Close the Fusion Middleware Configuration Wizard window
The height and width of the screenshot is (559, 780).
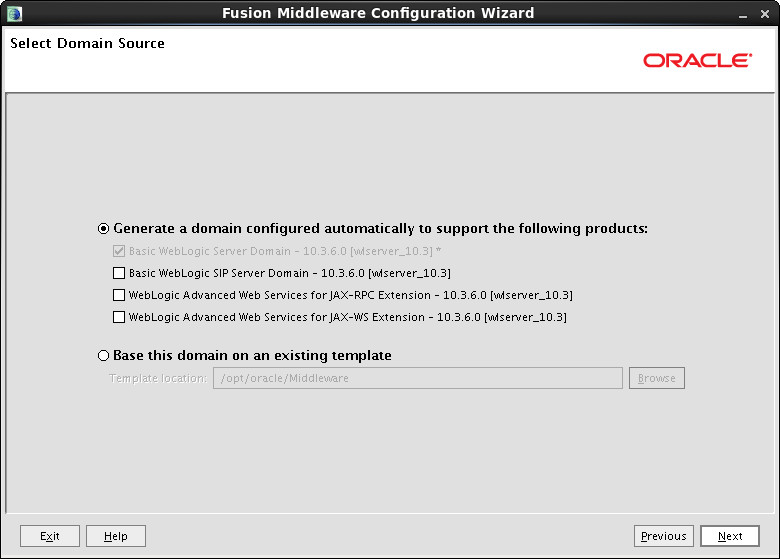click(765, 14)
